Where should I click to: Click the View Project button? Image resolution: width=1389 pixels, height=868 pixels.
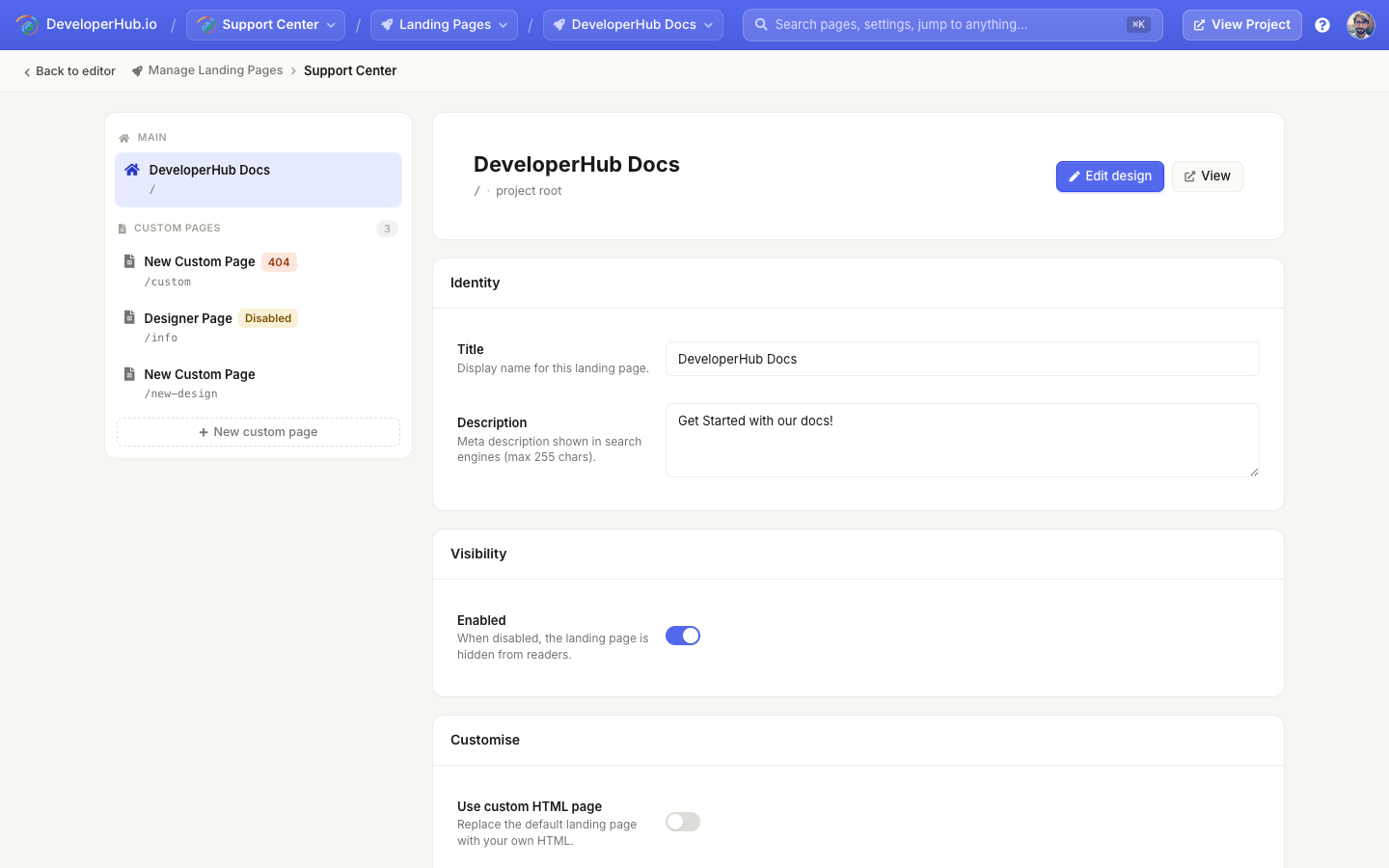pyautogui.click(x=1242, y=25)
